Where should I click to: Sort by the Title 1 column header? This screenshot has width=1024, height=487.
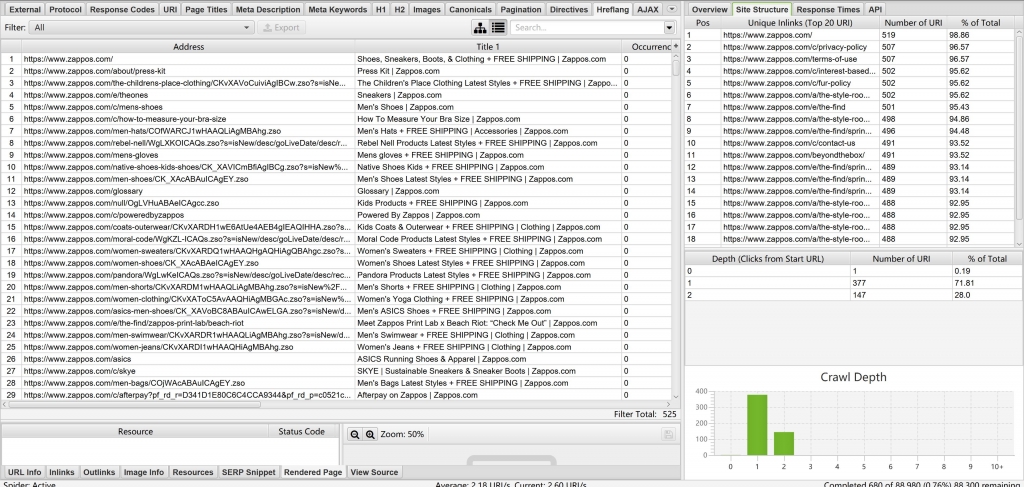click(x=488, y=47)
